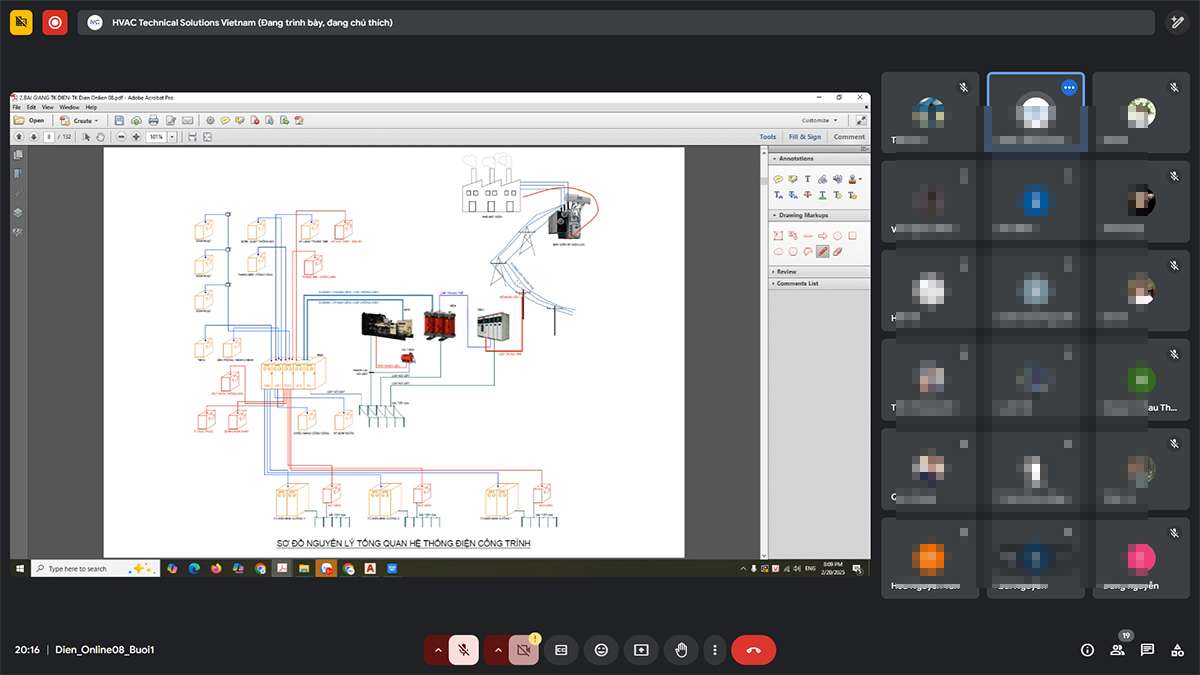The image size is (1200, 675).
Task: Unmute the microphone in the call bar
Action: point(463,650)
